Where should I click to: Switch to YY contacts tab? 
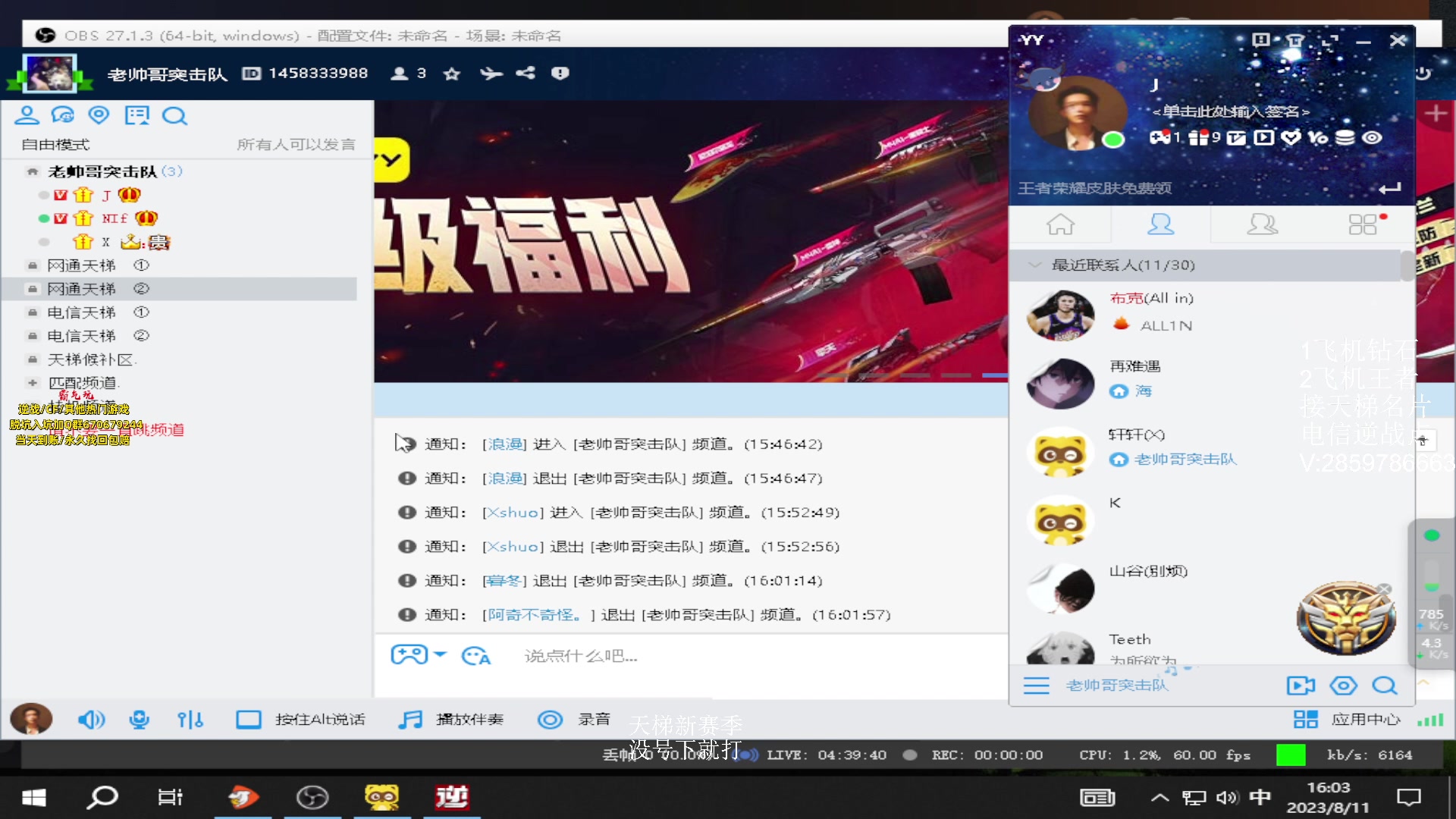coord(1160,224)
